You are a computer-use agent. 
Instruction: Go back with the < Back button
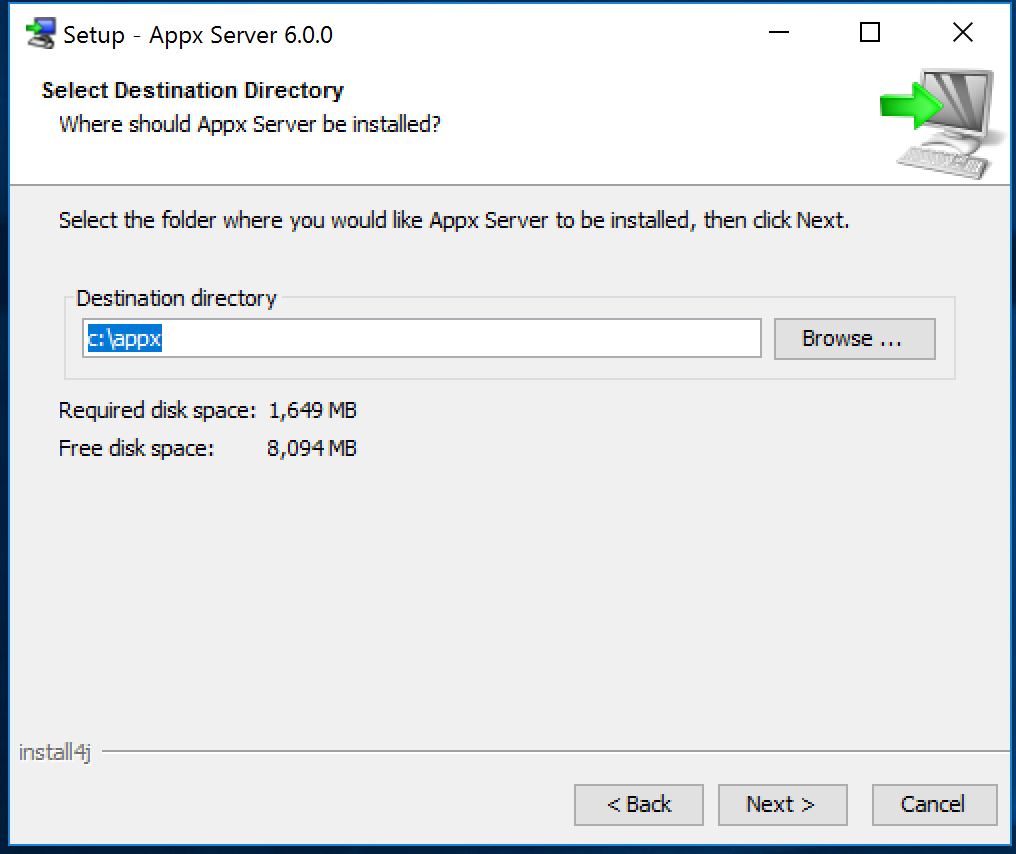point(639,805)
